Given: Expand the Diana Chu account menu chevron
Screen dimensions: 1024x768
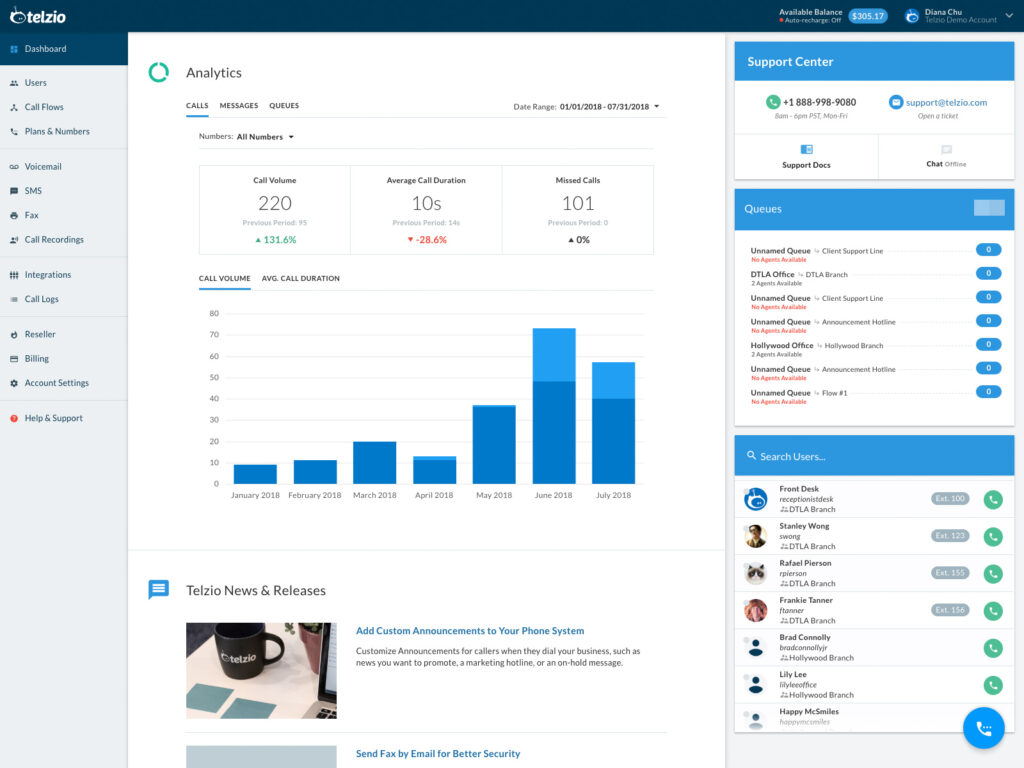Looking at the screenshot, I should tap(1009, 16).
